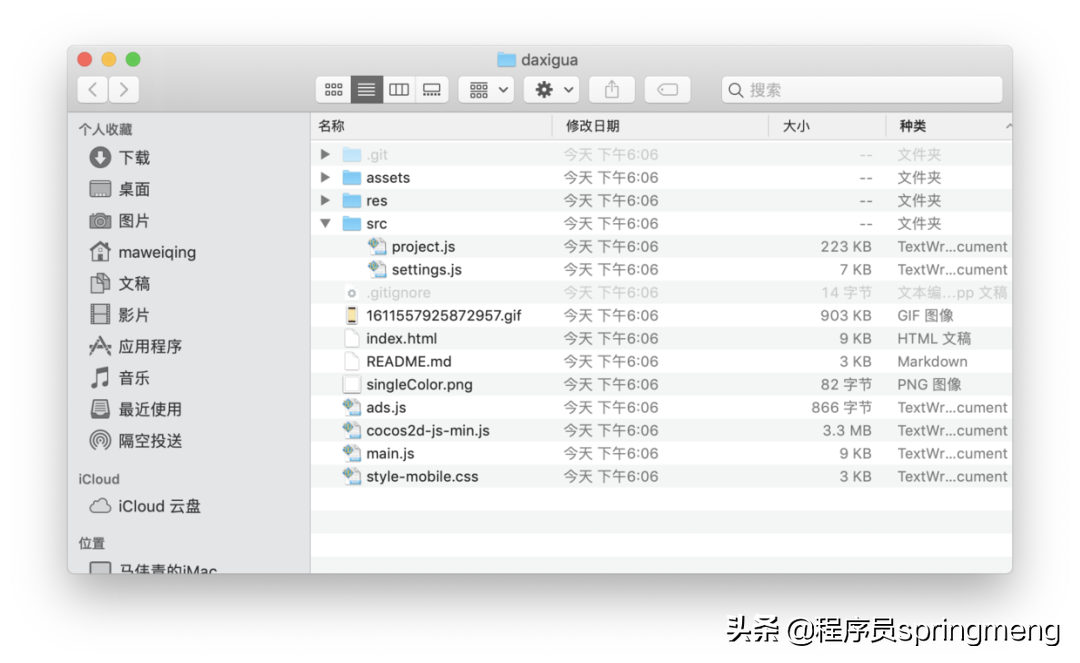
Task: Select the src folder icon
Action: click(x=352, y=223)
